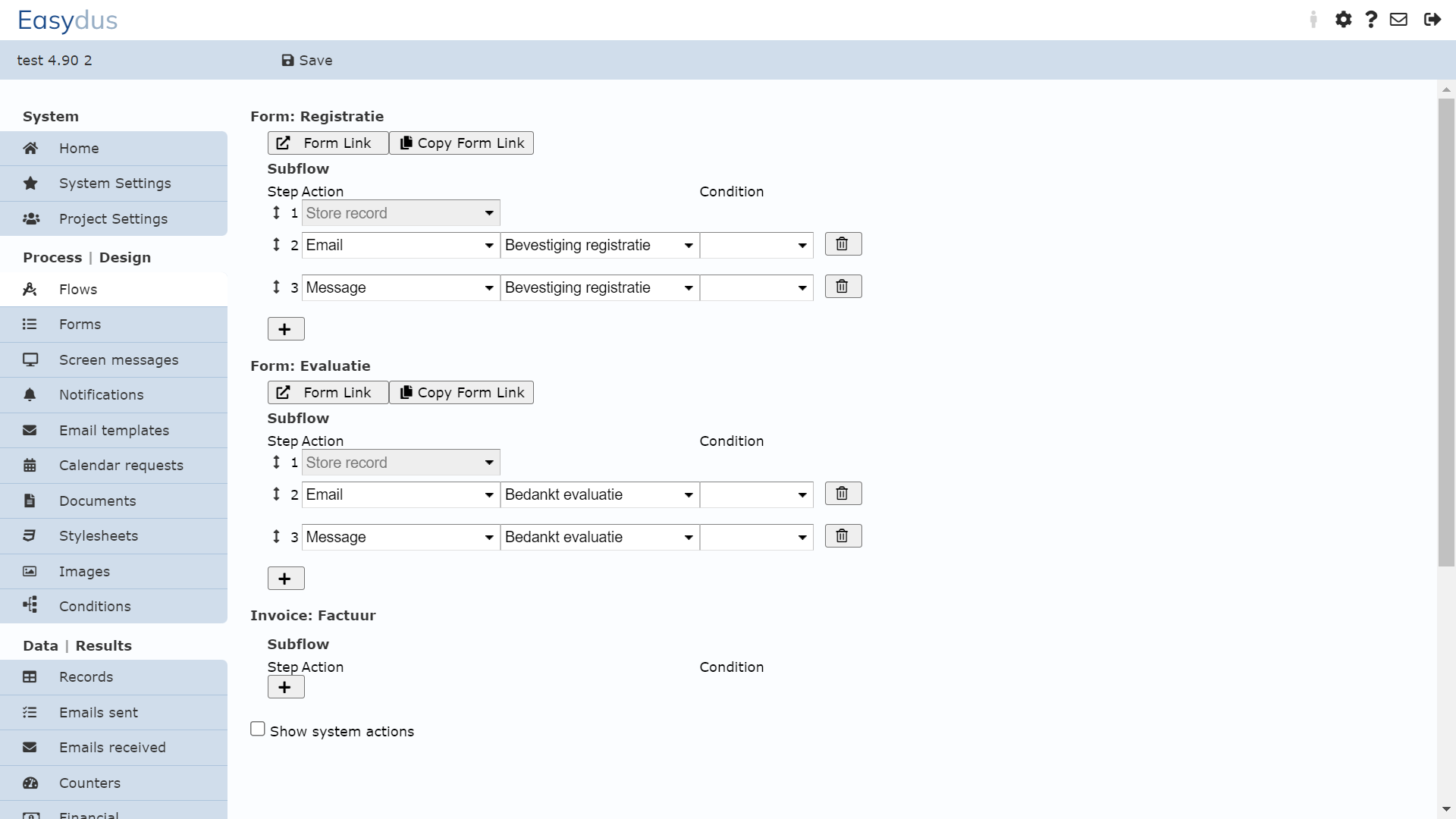Screen dimensions: 1456x819
Task: Open Counters in sidebar
Action: pyautogui.click(x=114, y=783)
